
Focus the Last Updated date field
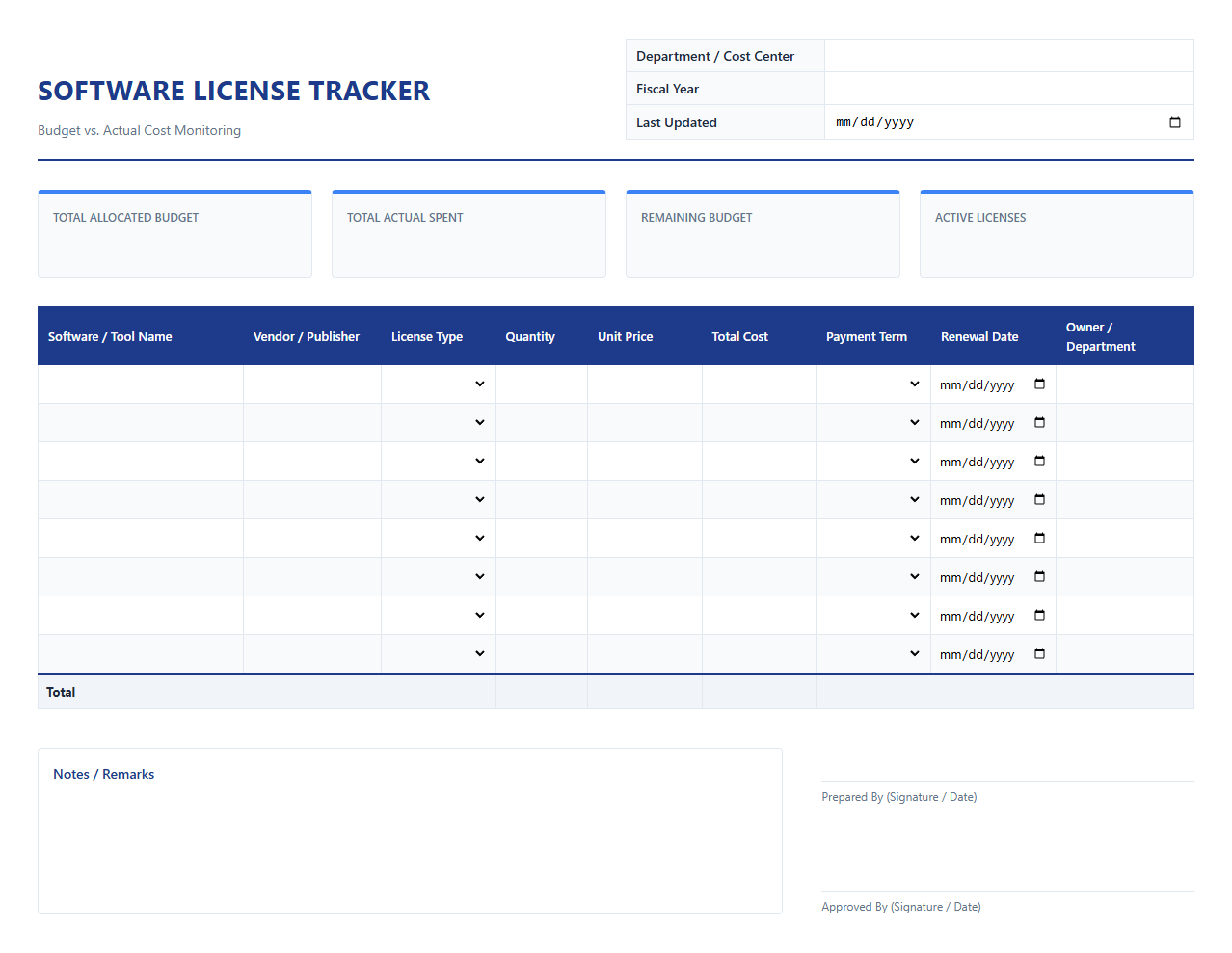point(1009,122)
